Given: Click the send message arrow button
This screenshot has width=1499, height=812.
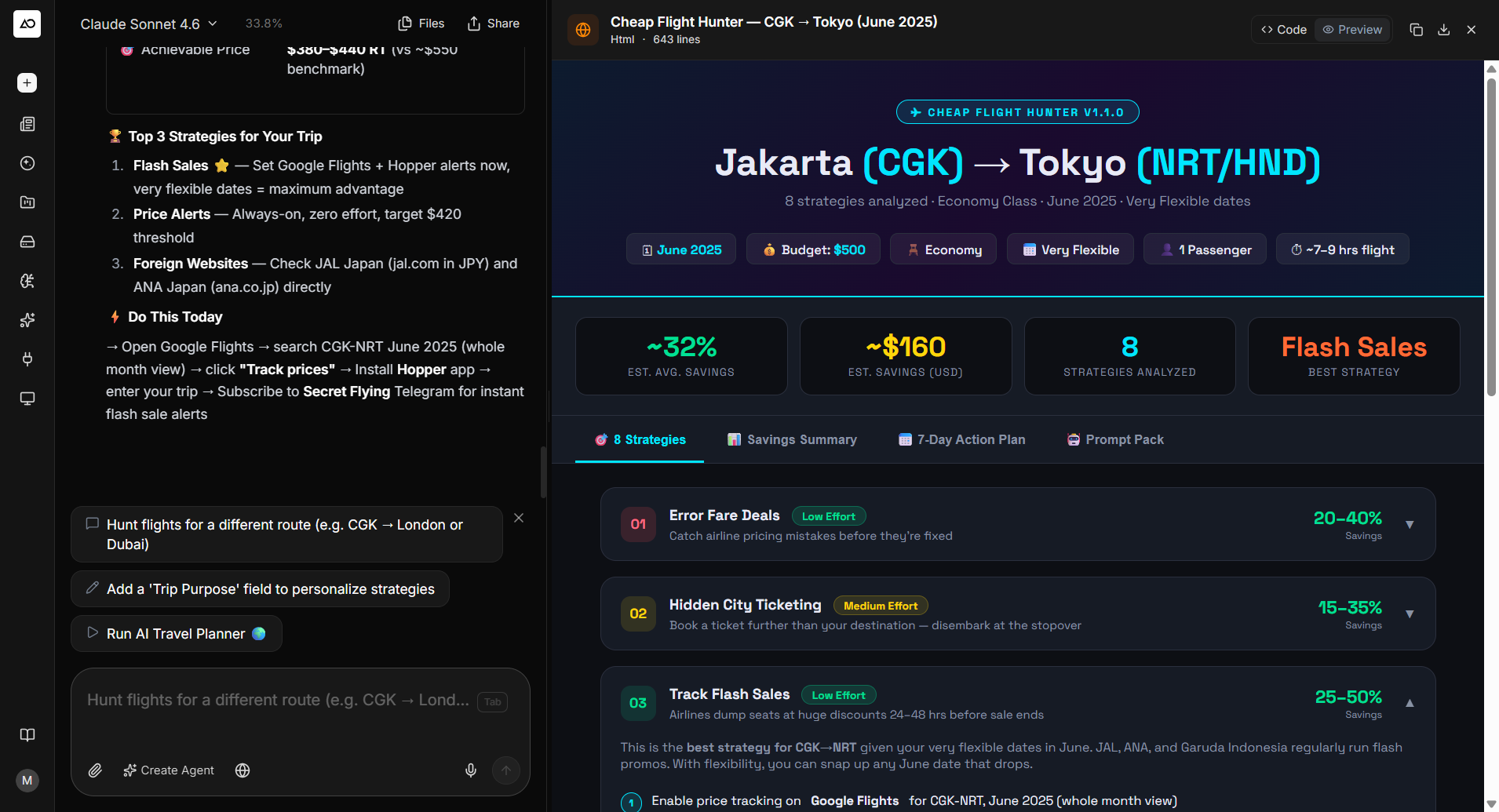Looking at the screenshot, I should pyautogui.click(x=506, y=770).
